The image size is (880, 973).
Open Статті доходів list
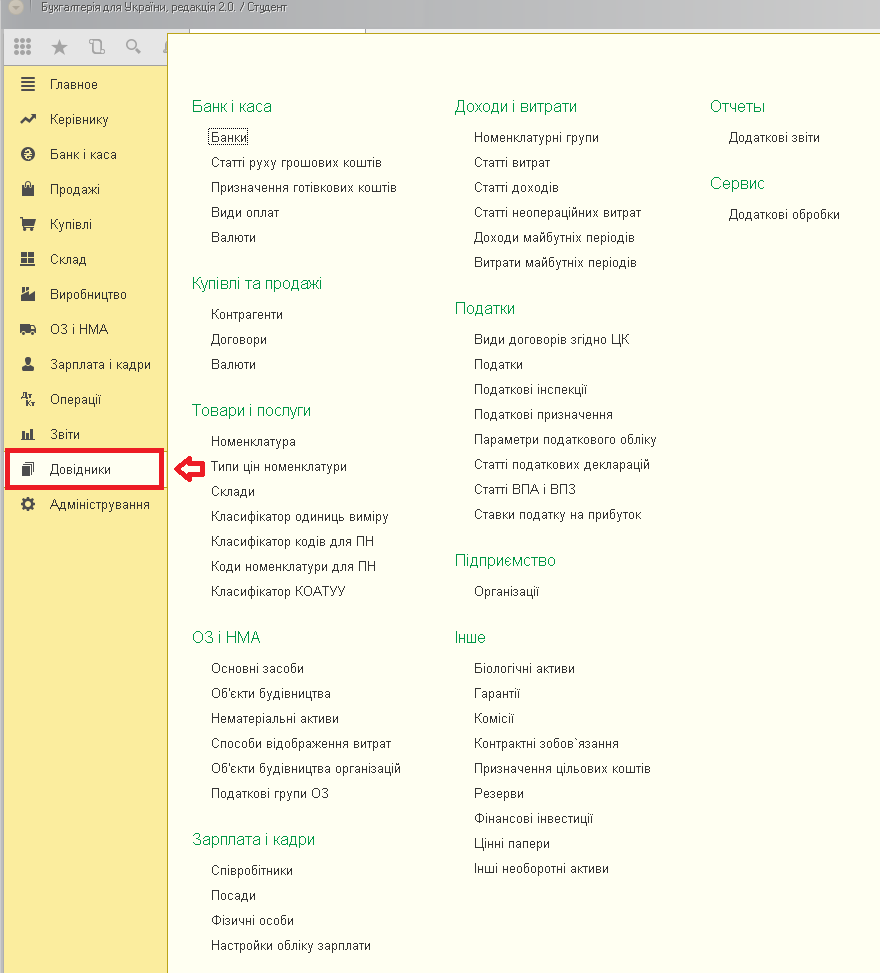tap(516, 187)
